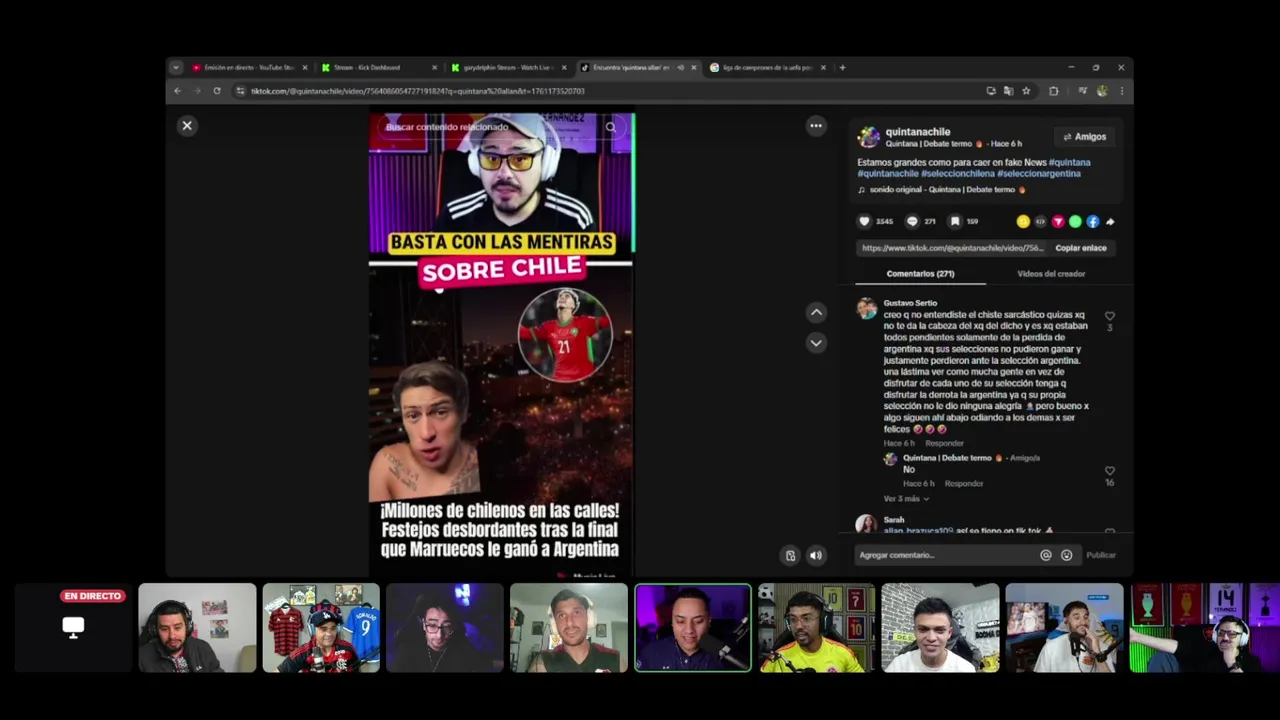This screenshot has width=1280, height=720.
Task: Click browser back arrow
Action: click(x=178, y=91)
